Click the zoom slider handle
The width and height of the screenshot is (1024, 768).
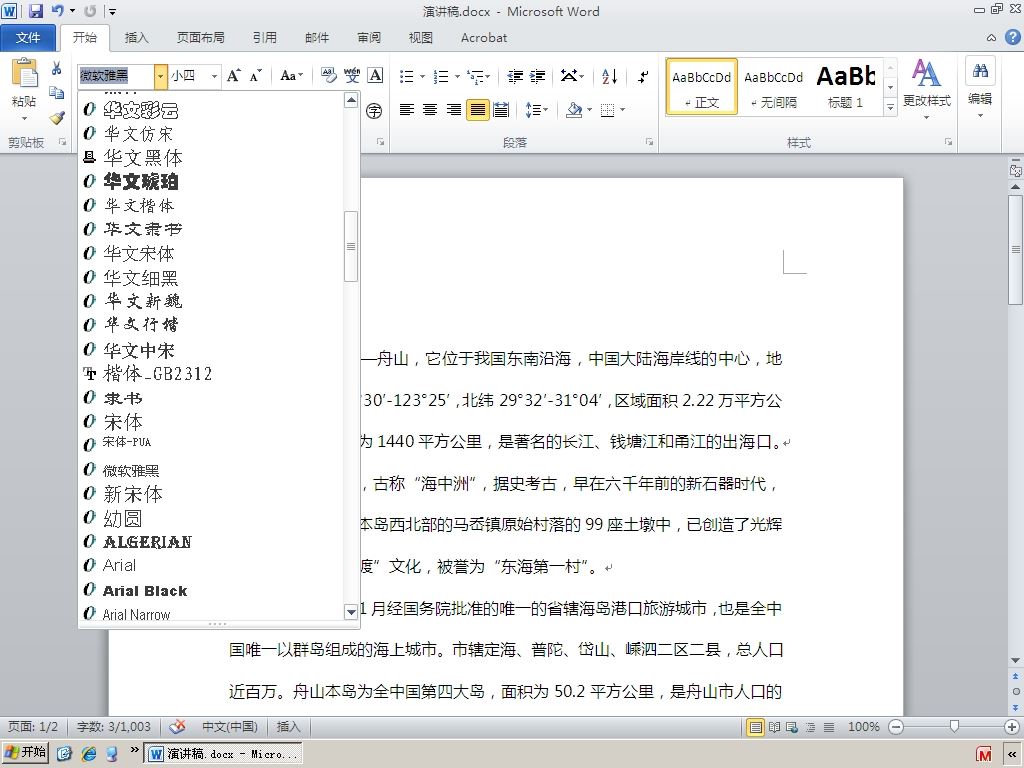[x=954, y=726]
